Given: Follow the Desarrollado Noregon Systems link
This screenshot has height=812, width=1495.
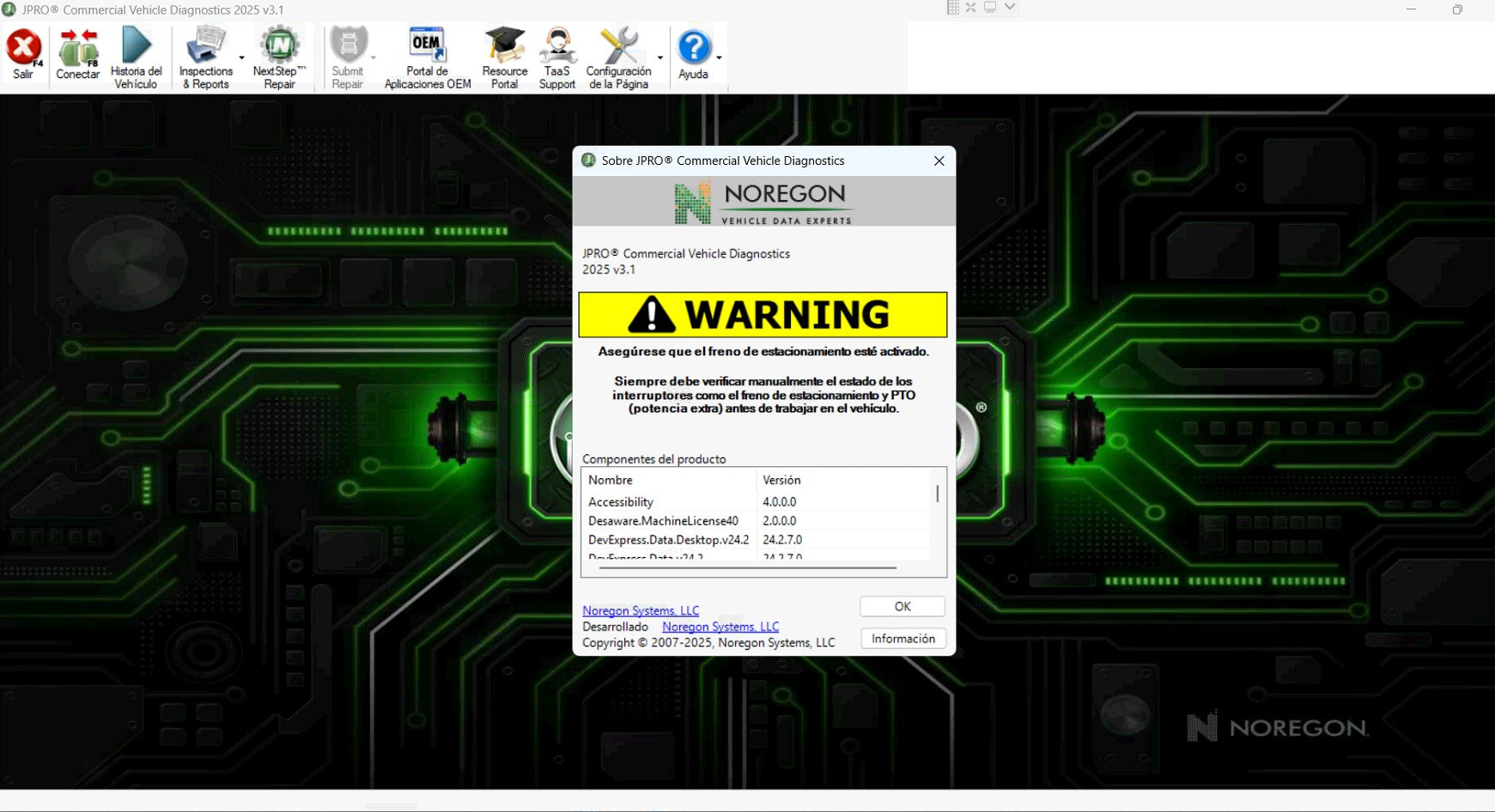Looking at the screenshot, I should (x=720, y=627).
